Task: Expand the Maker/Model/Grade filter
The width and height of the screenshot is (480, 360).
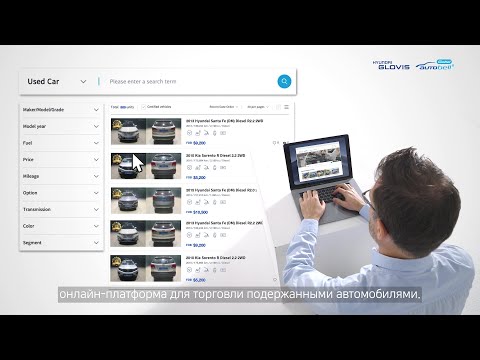Action: (61, 110)
